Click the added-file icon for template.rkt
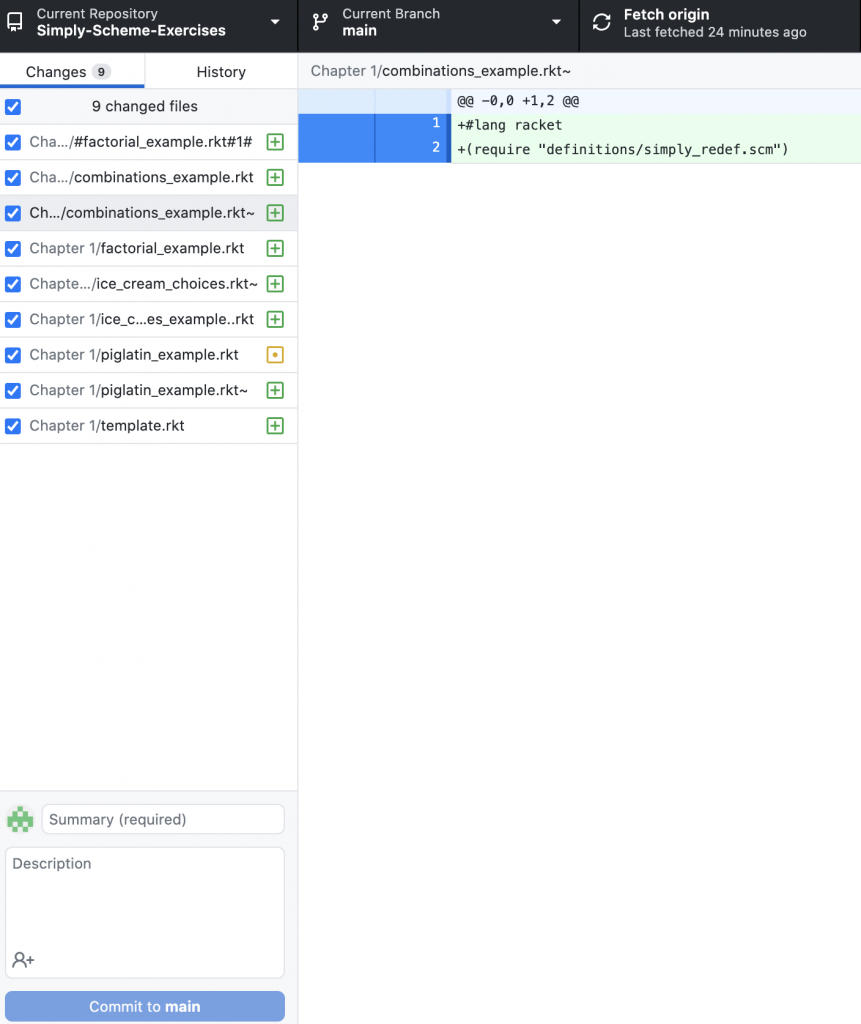This screenshot has height=1024, width=861. click(275, 426)
